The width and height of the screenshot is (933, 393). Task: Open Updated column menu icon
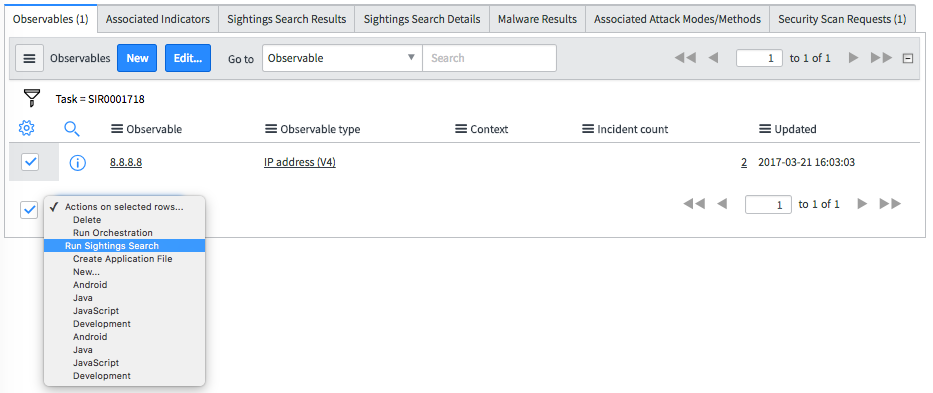click(765, 129)
